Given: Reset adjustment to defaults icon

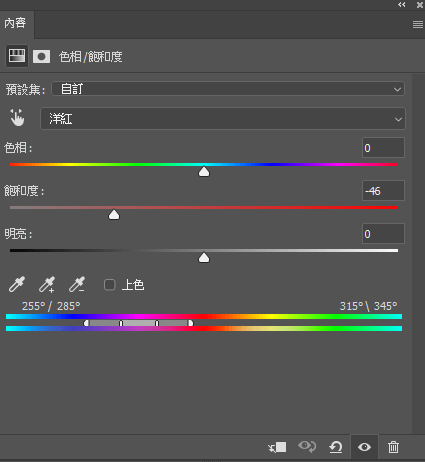Looking at the screenshot, I should tap(336, 447).
